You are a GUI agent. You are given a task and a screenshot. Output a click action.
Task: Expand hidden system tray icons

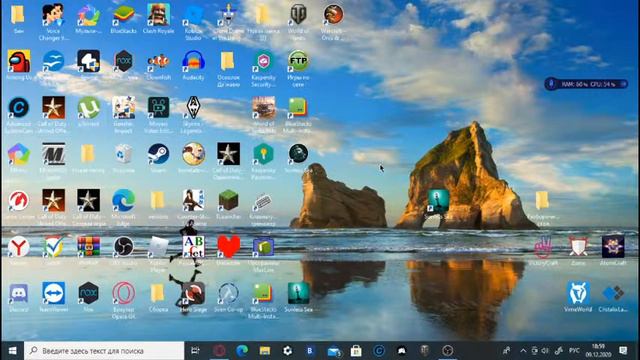pos(523,351)
